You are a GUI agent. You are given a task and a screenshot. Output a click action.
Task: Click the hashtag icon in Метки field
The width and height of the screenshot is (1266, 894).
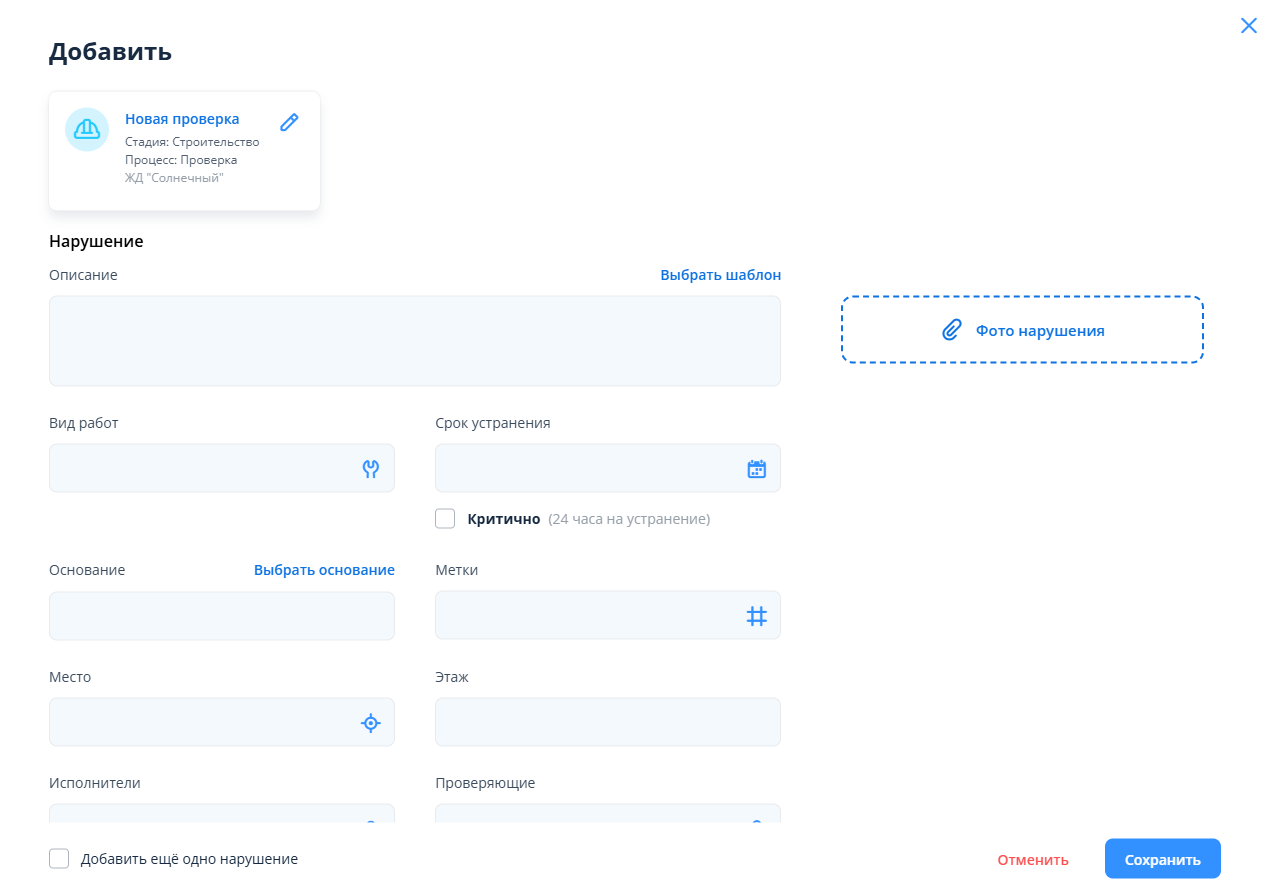[757, 616]
